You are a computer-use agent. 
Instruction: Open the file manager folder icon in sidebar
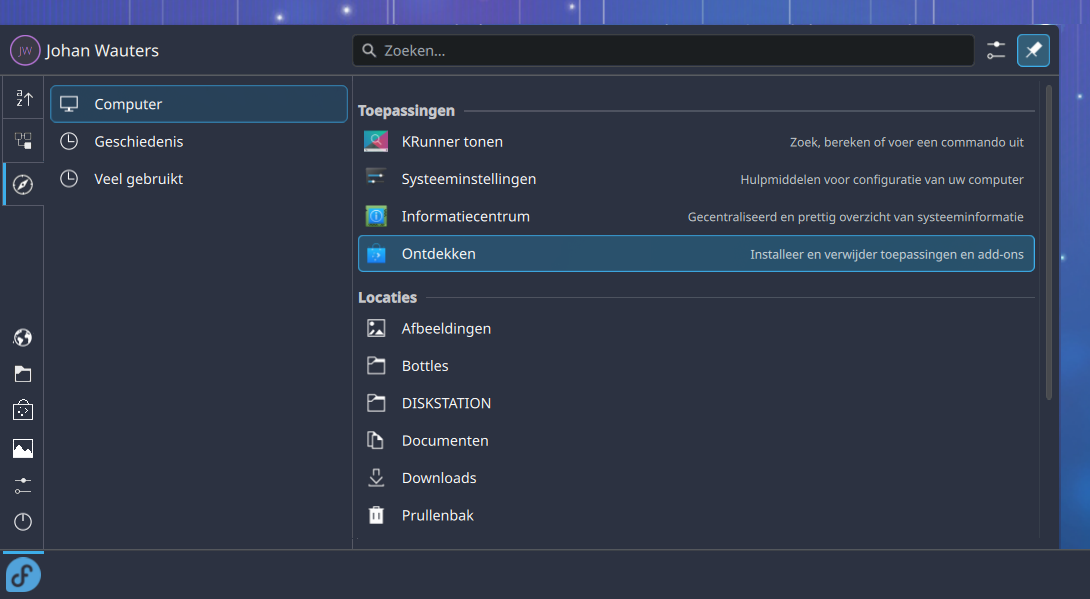(x=23, y=374)
